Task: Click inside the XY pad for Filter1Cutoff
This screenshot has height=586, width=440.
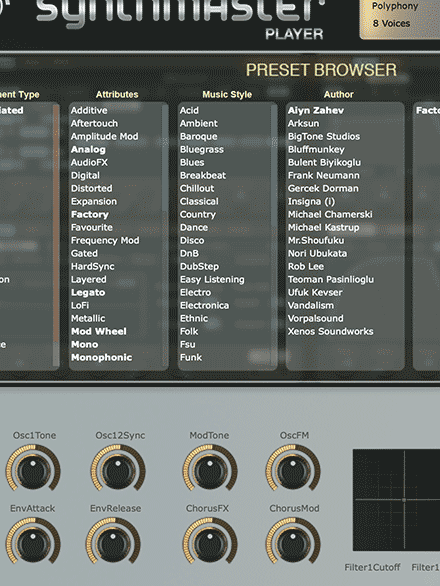Action: [x=396, y=500]
